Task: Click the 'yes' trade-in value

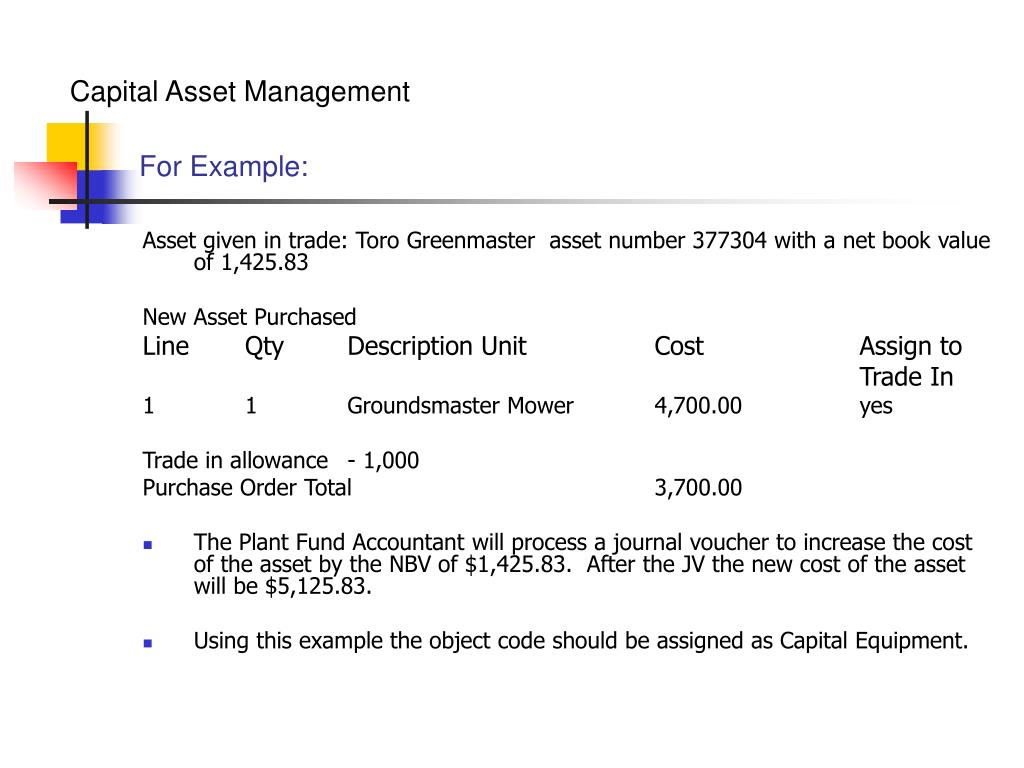Action: coord(876,408)
